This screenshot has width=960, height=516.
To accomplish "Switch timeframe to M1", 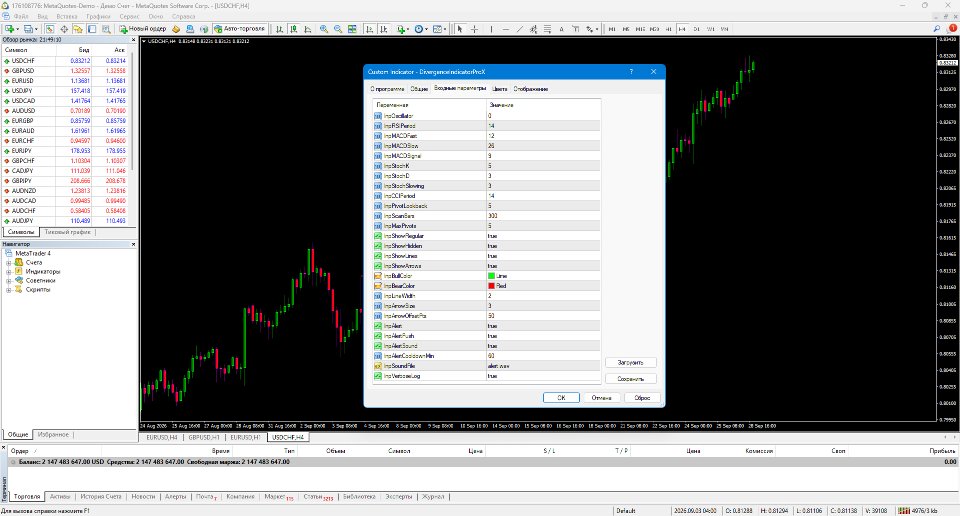I will coord(612,29).
